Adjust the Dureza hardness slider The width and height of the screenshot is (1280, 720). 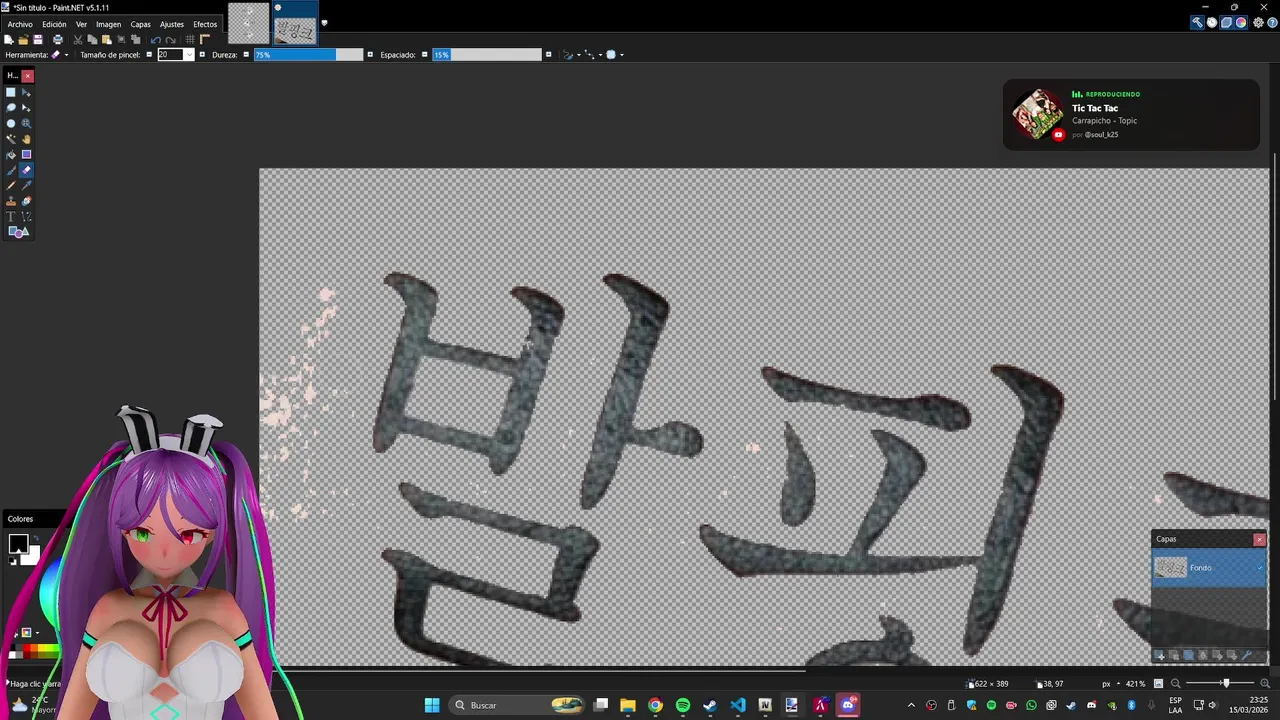point(308,55)
